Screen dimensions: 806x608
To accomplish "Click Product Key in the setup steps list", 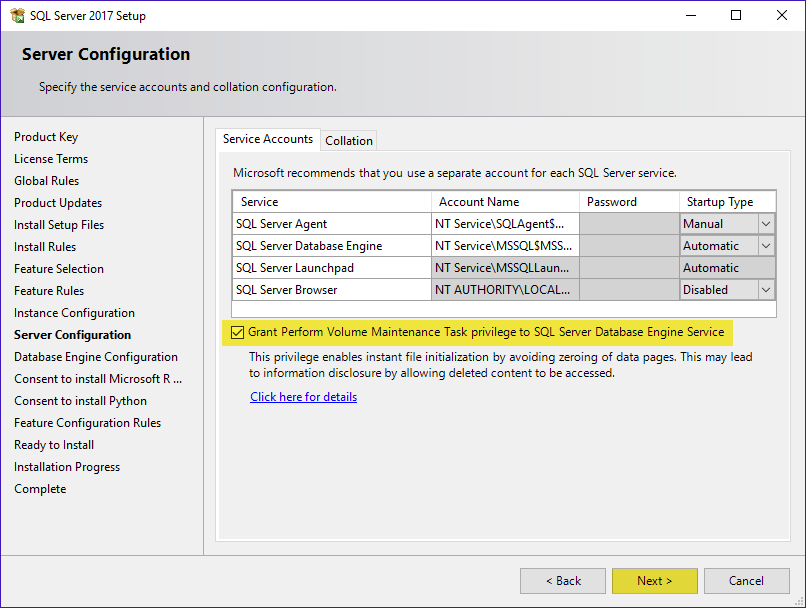I will point(46,137).
